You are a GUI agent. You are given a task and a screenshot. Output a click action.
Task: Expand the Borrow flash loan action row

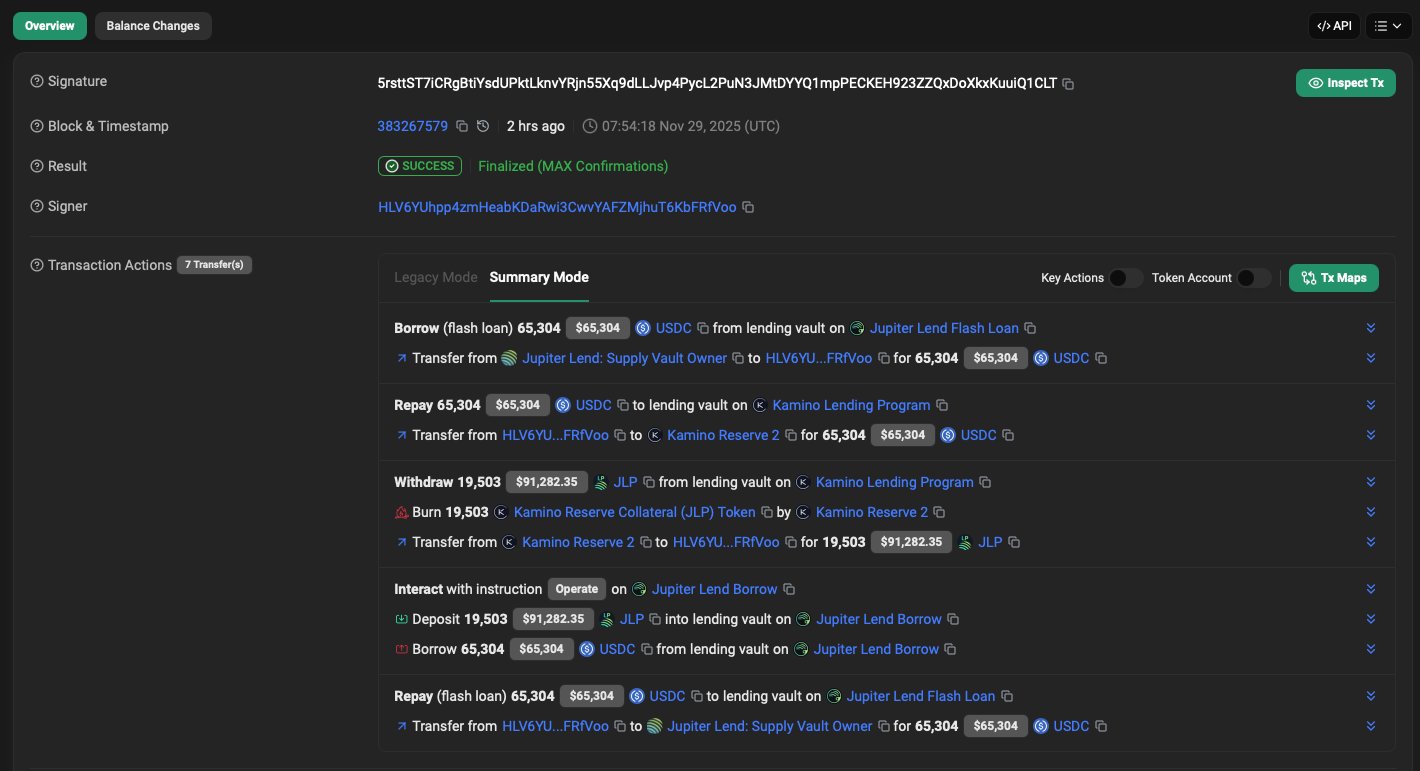[x=1371, y=328]
